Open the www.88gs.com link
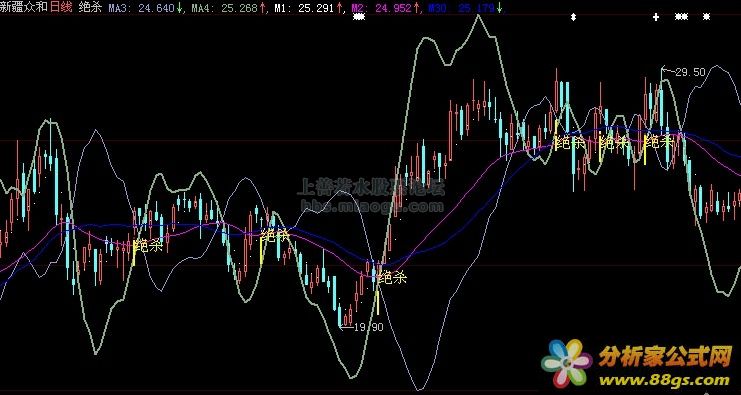The width and height of the screenshot is (741, 395). [664, 380]
